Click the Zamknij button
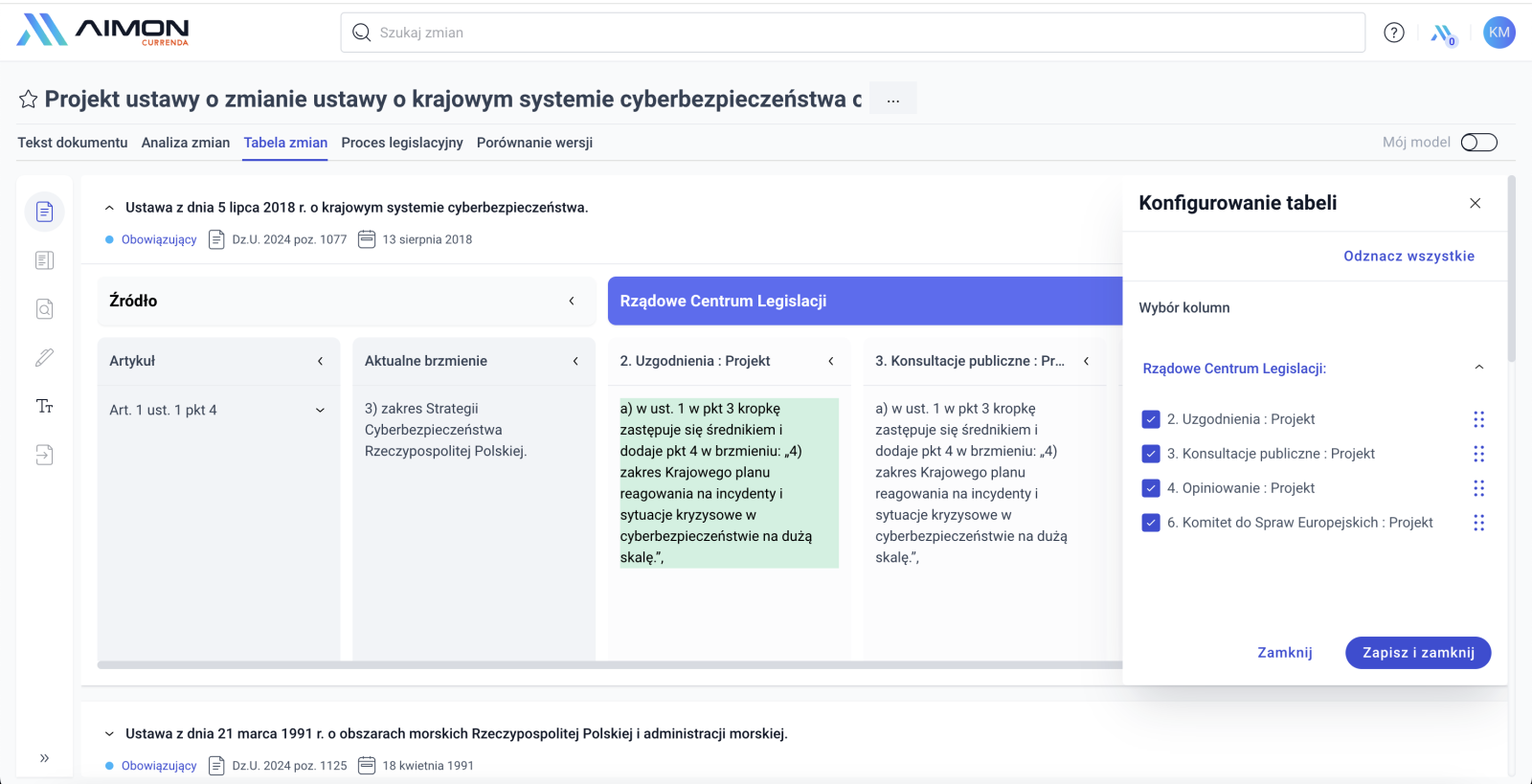The height and width of the screenshot is (784, 1532). click(1285, 653)
